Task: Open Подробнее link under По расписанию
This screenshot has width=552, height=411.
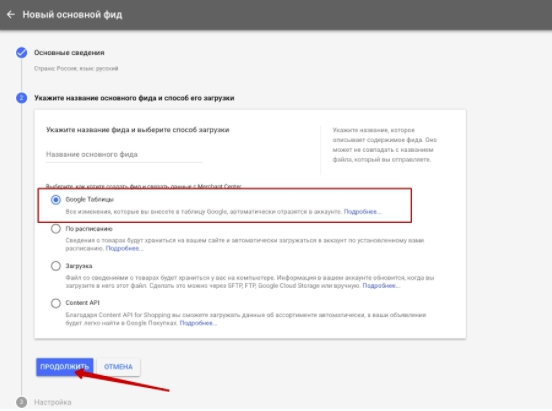Action: point(125,249)
